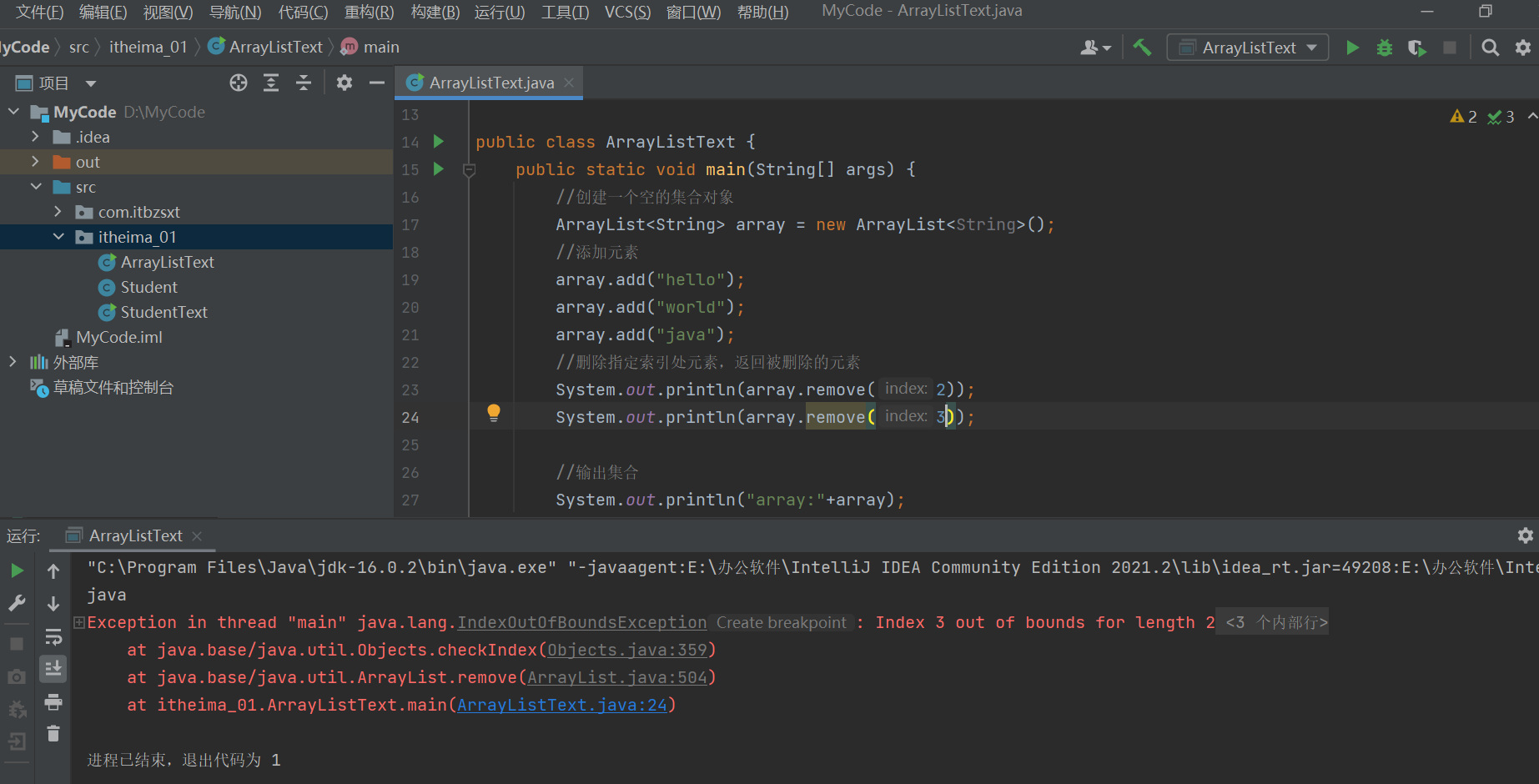The width and height of the screenshot is (1539, 784).
Task: Open the 文件(F) menu
Action: pos(39,12)
